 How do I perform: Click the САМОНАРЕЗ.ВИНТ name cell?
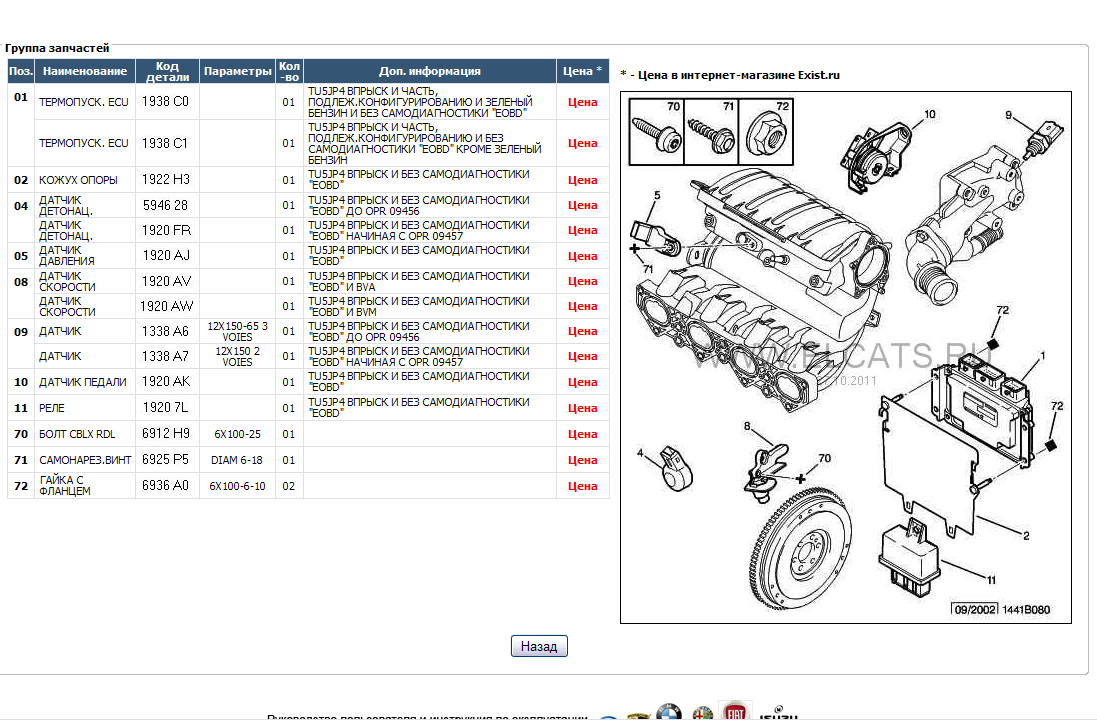(x=85, y=460)
